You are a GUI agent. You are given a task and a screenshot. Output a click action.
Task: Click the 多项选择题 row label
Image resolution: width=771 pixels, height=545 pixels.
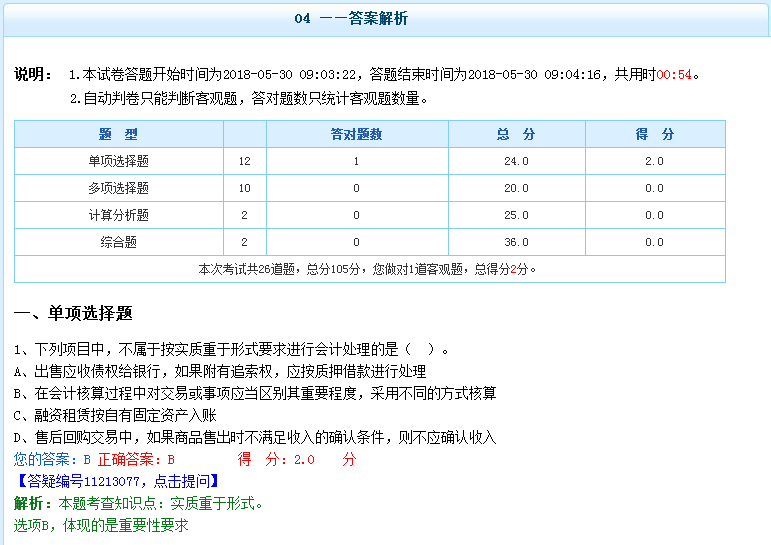click(119, 188)
